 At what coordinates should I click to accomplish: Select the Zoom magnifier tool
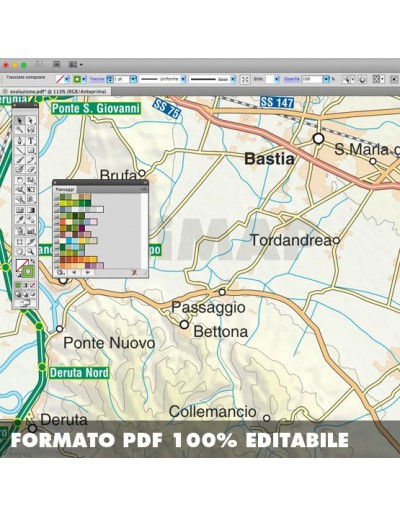(x=30, y=251)
